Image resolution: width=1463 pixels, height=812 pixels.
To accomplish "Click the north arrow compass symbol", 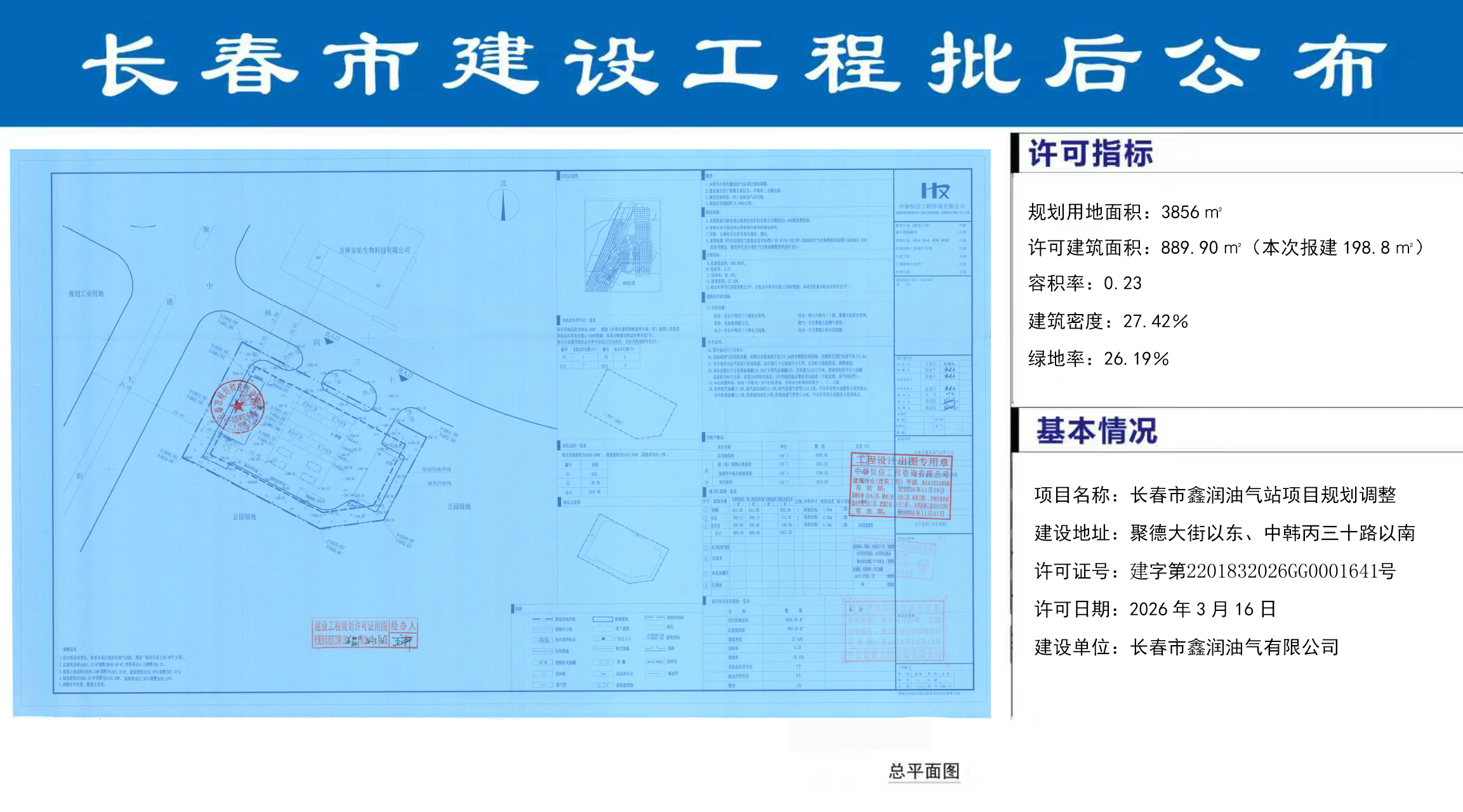I will tap(503, 204).
